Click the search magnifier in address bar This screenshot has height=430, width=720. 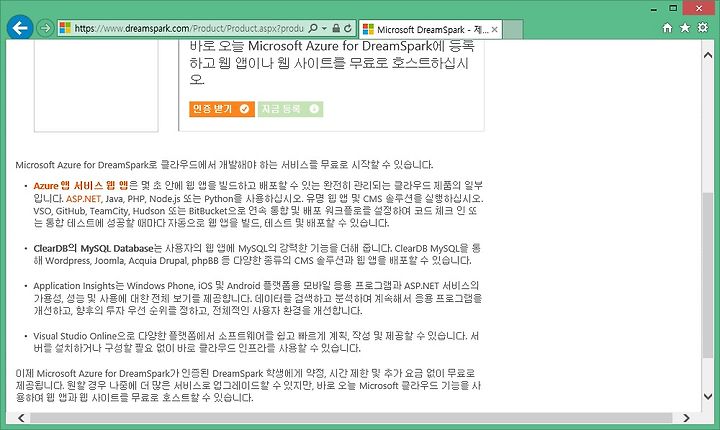(x=313, y=28)
